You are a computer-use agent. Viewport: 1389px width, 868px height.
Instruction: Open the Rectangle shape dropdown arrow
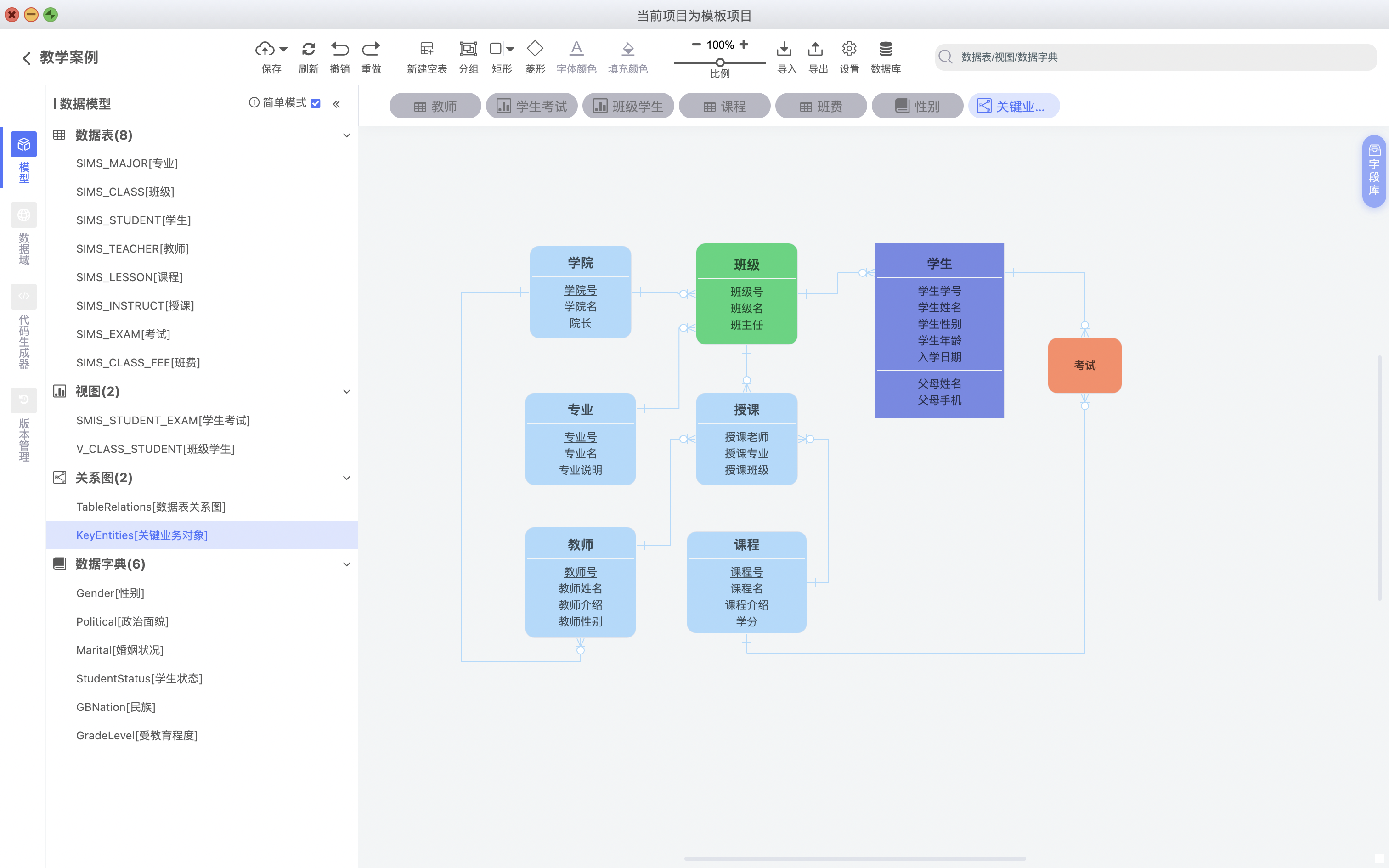[x=510, y=49]
